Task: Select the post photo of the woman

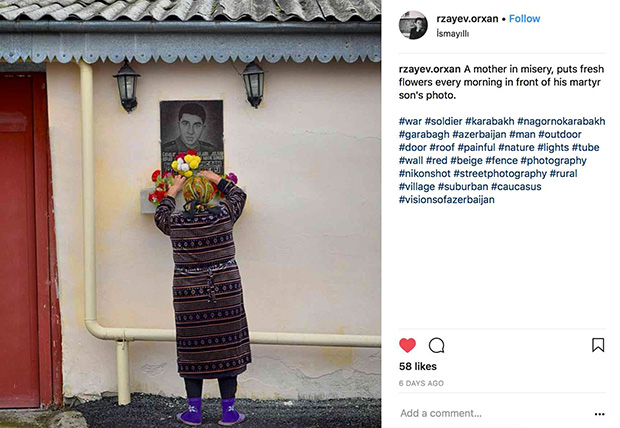Action: (191, 214)
